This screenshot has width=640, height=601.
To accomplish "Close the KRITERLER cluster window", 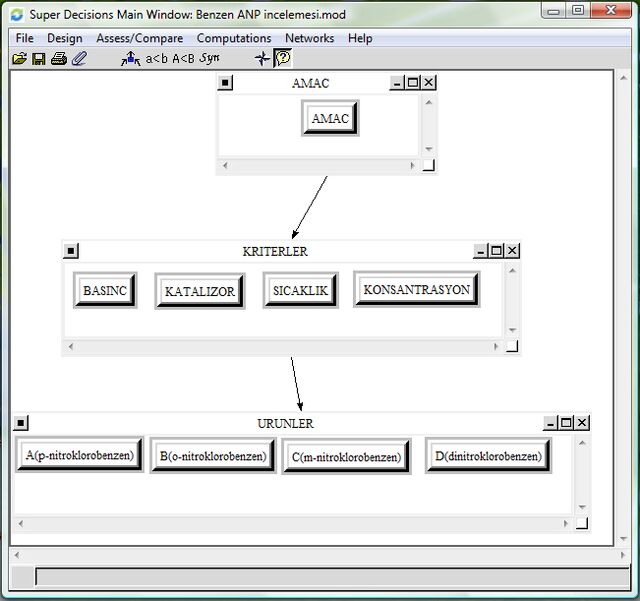I will coord(512,251).
